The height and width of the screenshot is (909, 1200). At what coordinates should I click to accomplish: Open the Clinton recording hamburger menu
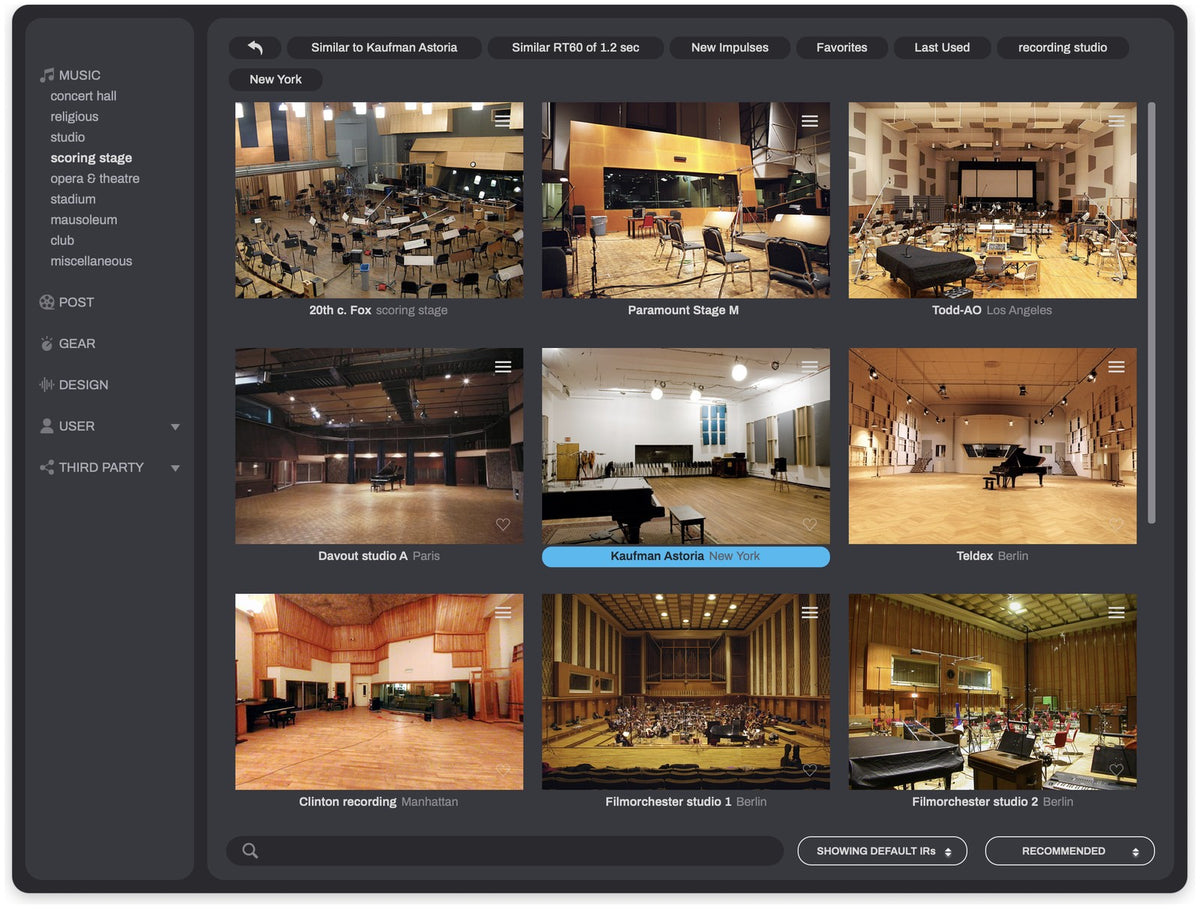[503, 613]
